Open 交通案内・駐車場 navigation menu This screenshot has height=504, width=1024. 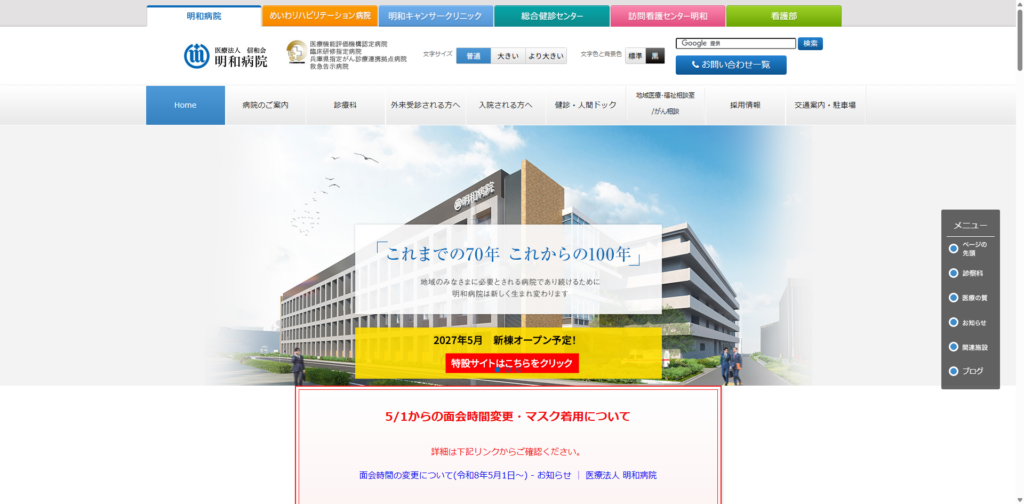pos(825,105)
